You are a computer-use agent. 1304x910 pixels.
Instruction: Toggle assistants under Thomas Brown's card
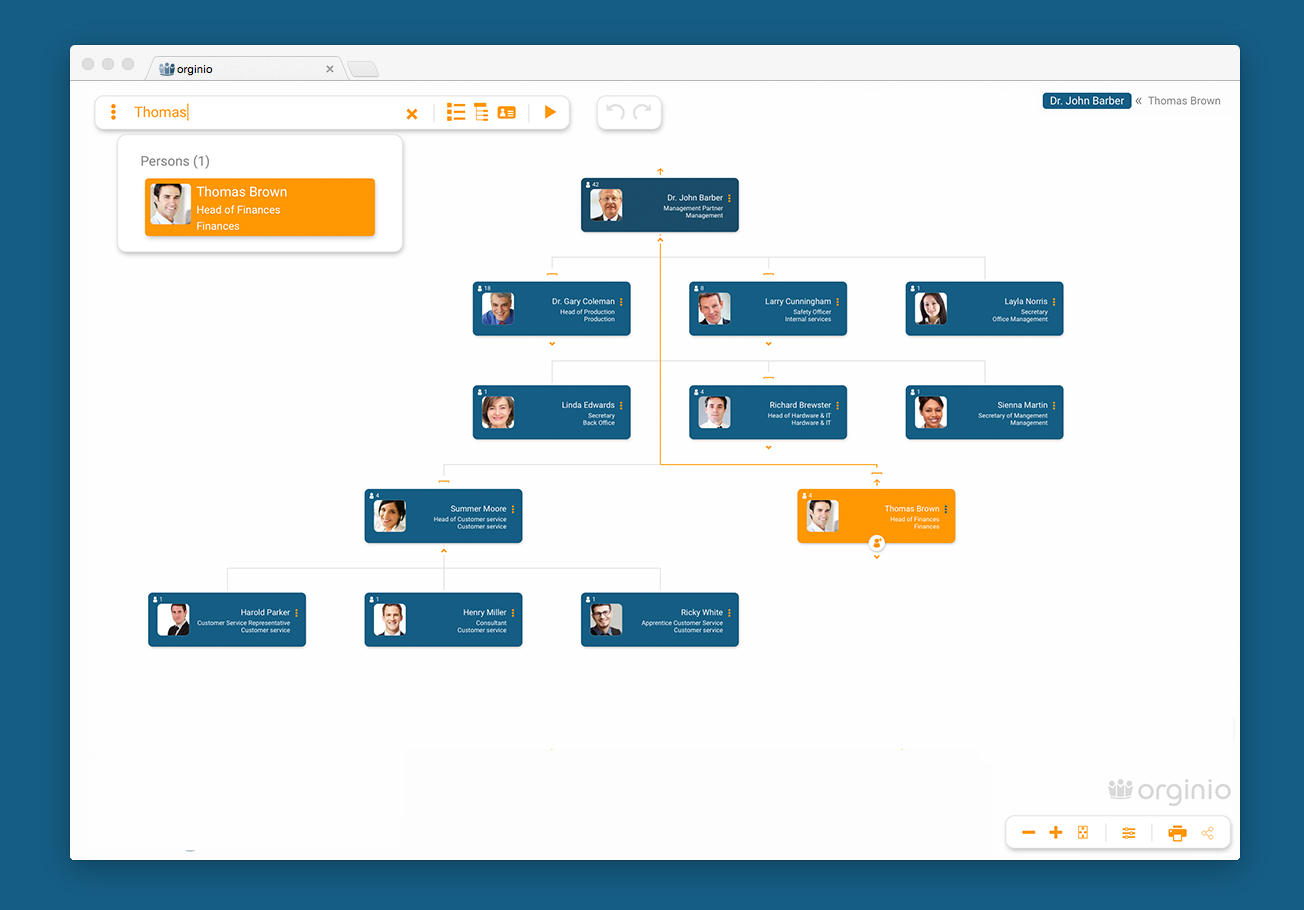(x=877, y=543)
